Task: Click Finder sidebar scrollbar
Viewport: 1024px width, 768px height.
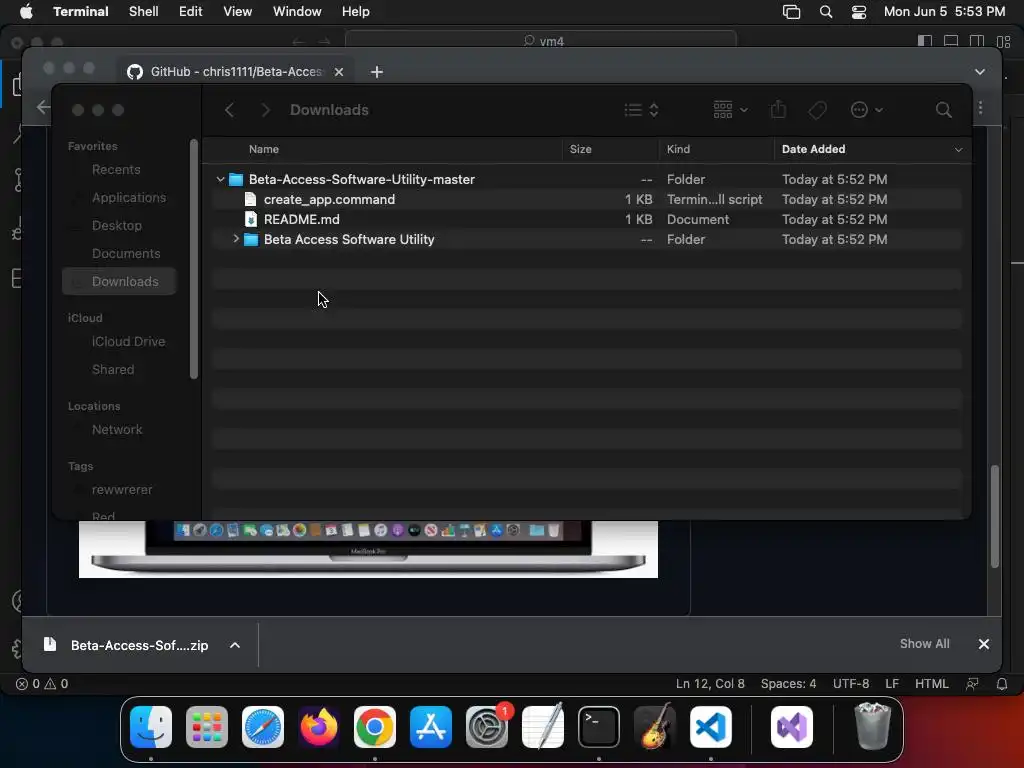Action: (x=193, y=259)
